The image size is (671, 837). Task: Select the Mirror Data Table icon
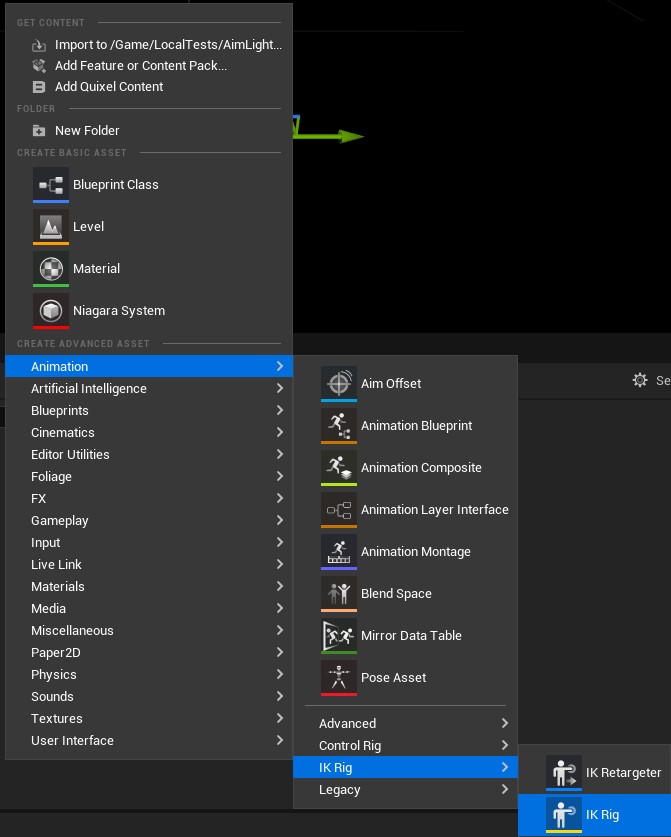(338, 635)
